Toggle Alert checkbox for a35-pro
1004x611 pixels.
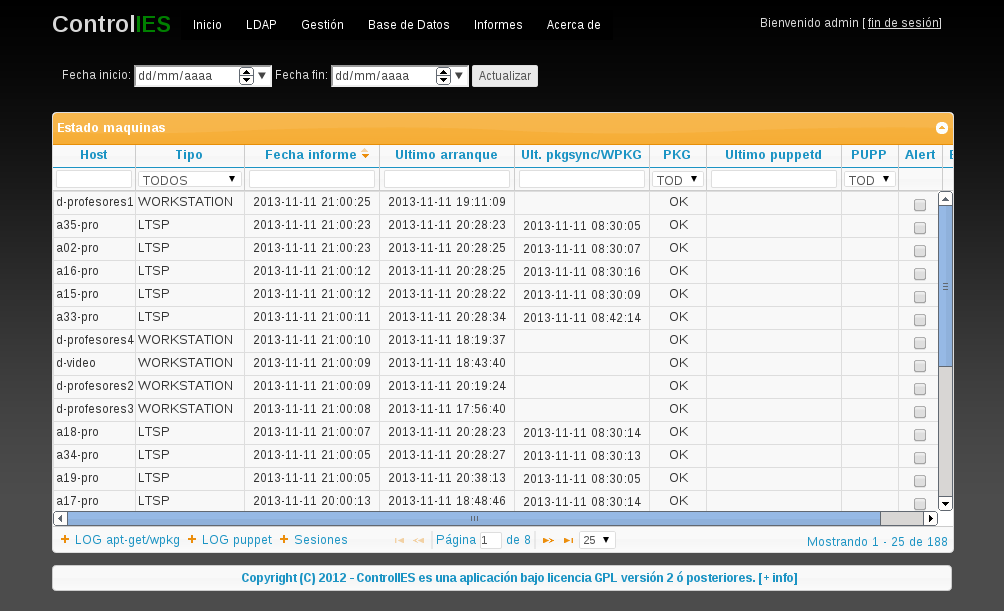click(x=920, y=228)
